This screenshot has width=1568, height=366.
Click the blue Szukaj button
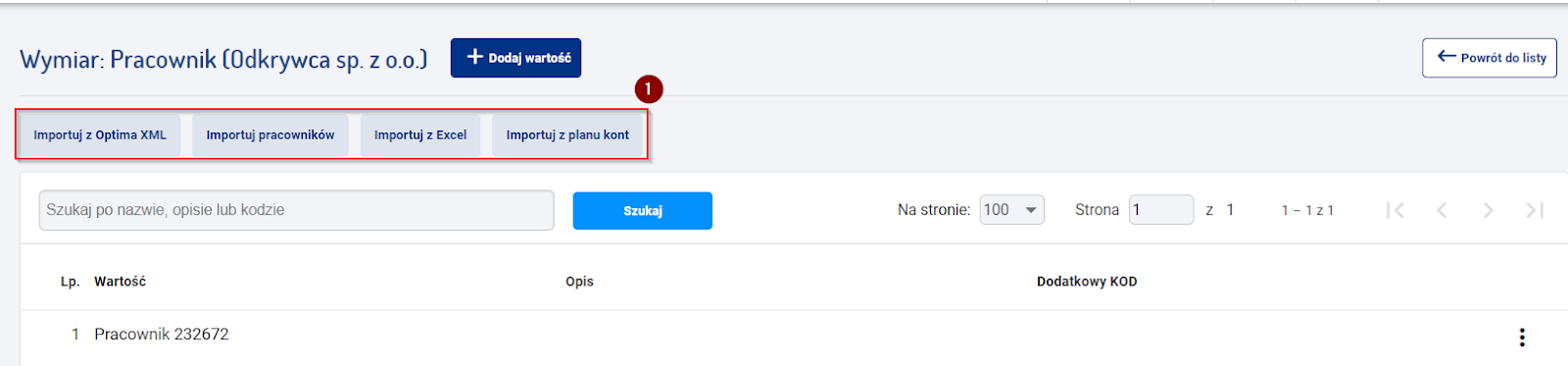643,211
